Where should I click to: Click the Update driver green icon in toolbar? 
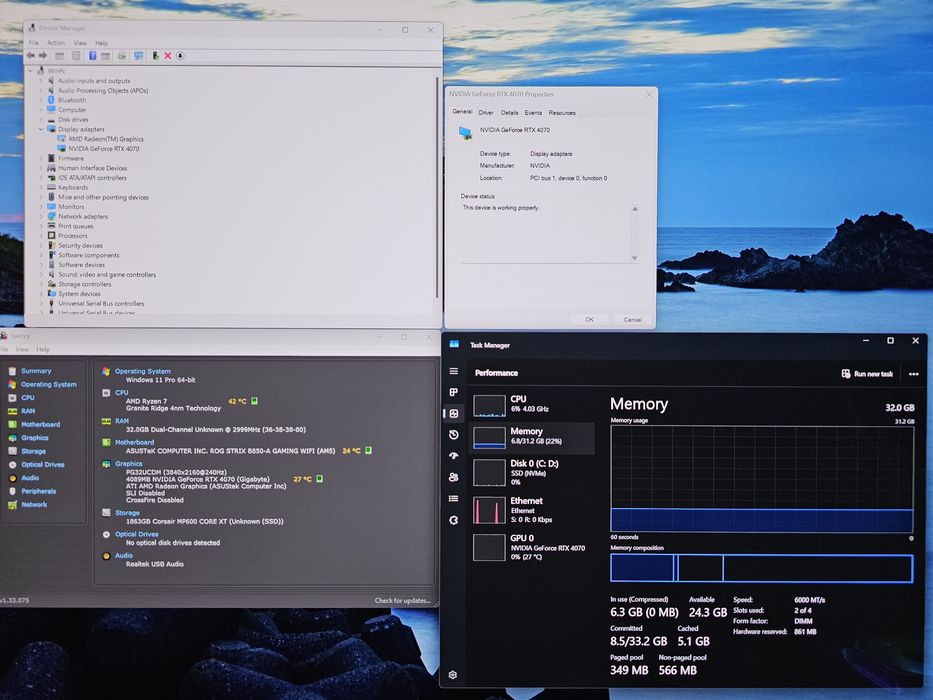155,55
